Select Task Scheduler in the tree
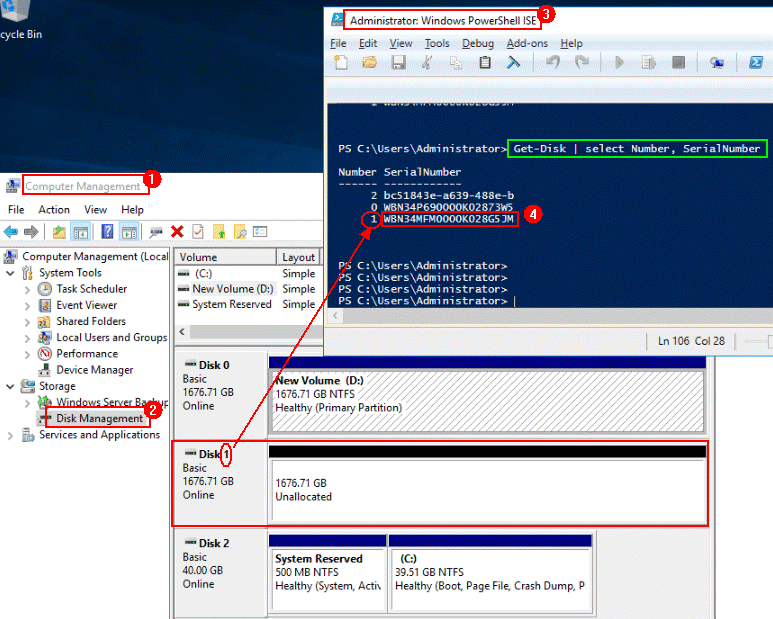The width and height of the screenshot is (773, 619). click(92, 289)
